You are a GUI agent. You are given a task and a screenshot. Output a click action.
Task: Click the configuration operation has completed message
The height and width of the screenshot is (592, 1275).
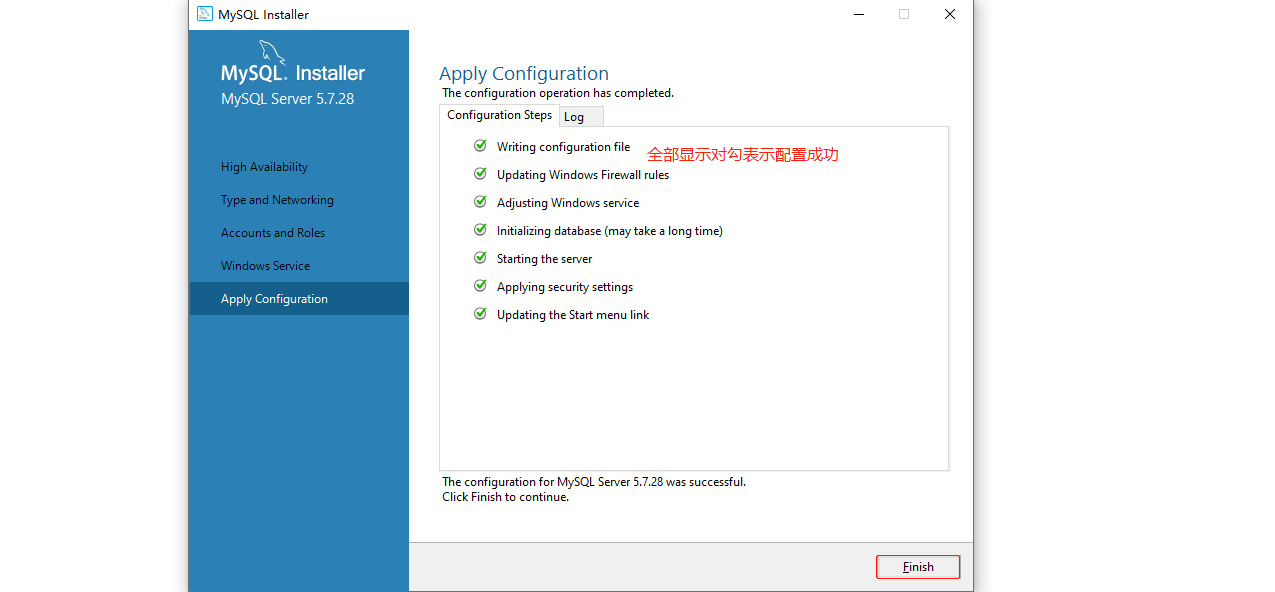[x=558, y=93]
